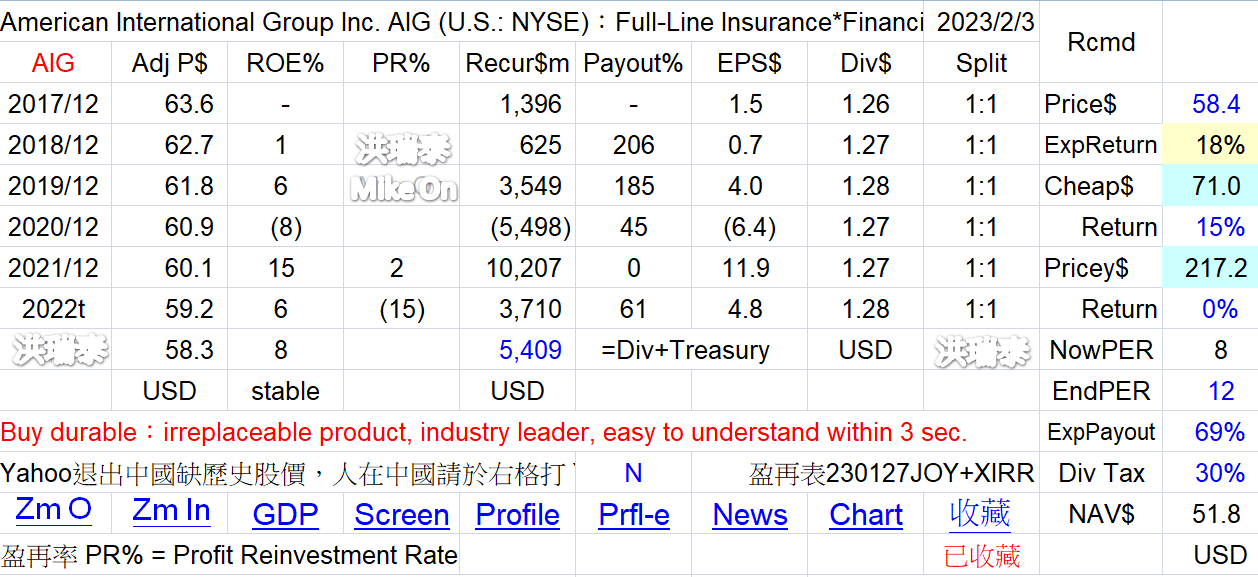The height and width of the screenshot is (577, 1258).
Task: Open the Zm O link
Action: click(x=54, y=511)
